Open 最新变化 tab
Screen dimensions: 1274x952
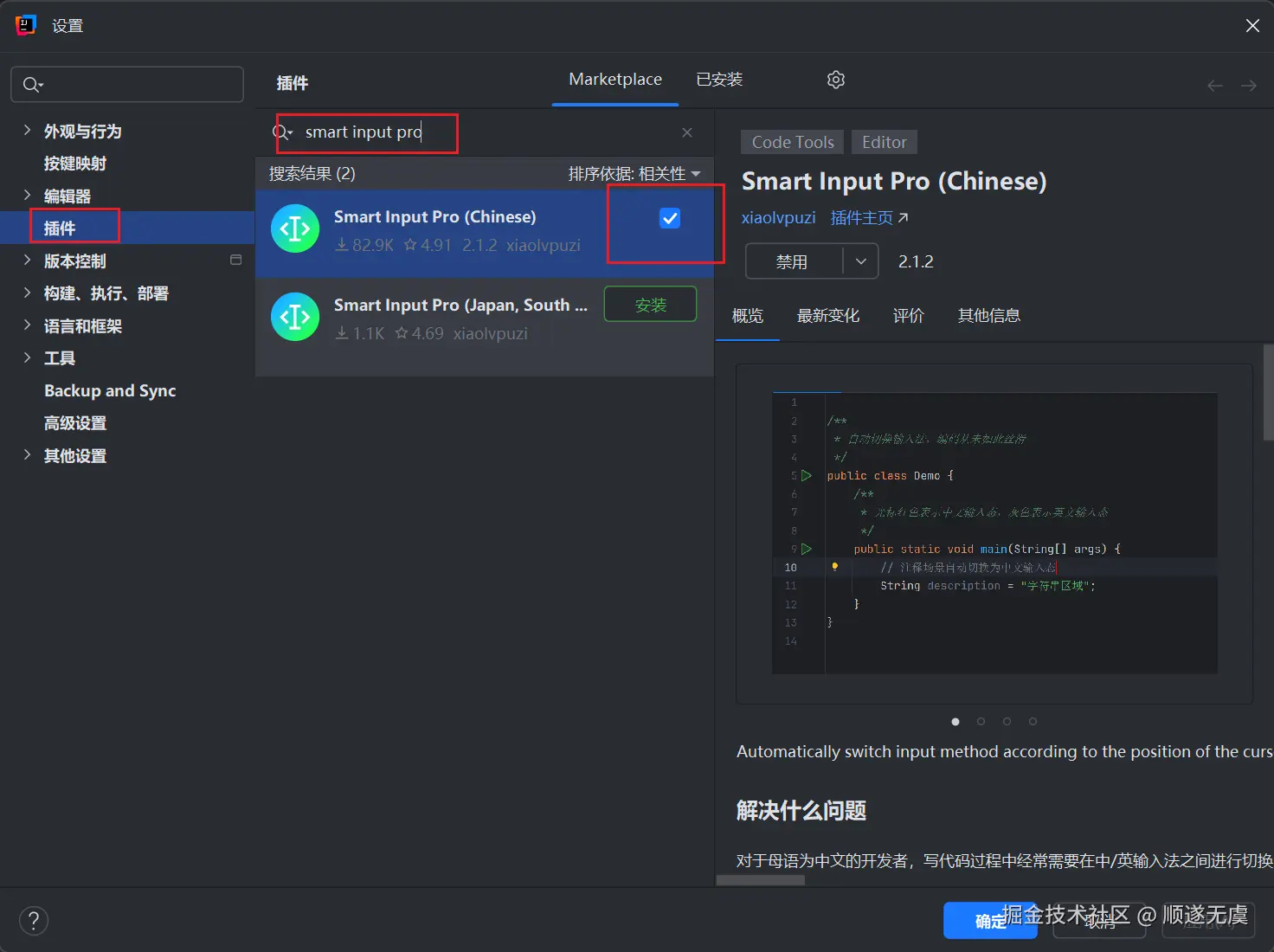tap(828, 316)
